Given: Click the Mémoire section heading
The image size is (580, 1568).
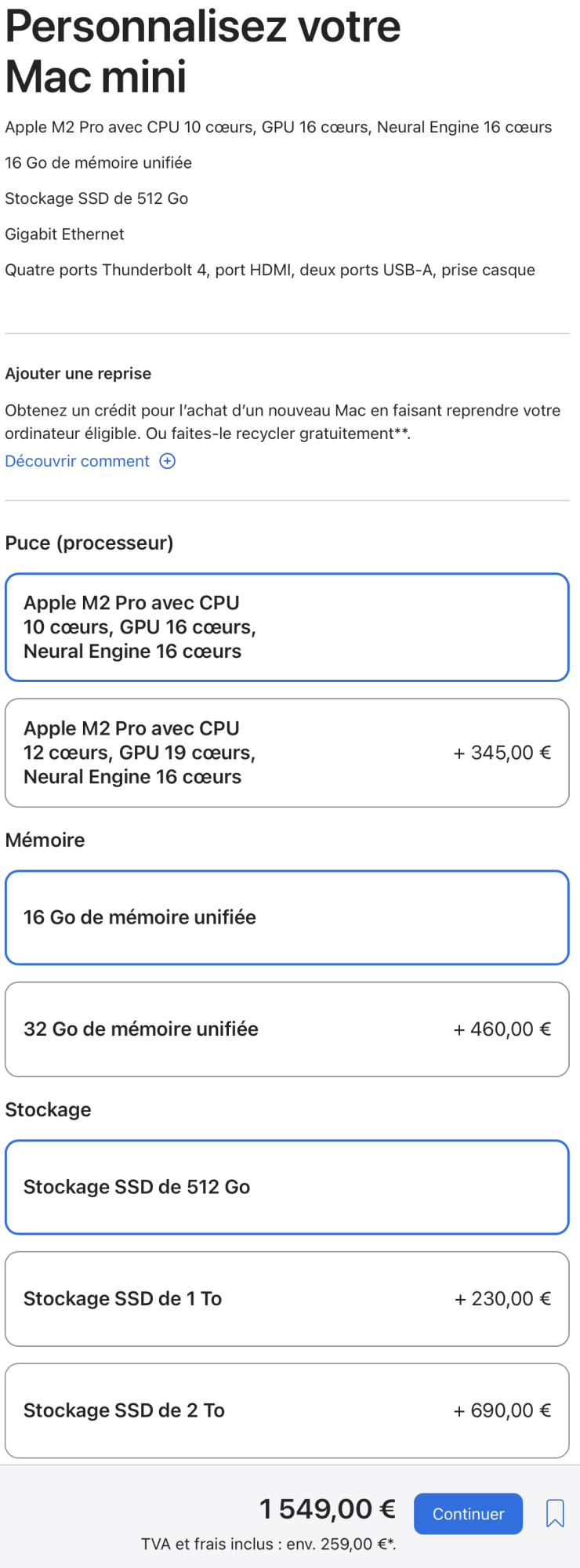Looking at the screenshot, I should pyautogui.click(x=45, y=840).
